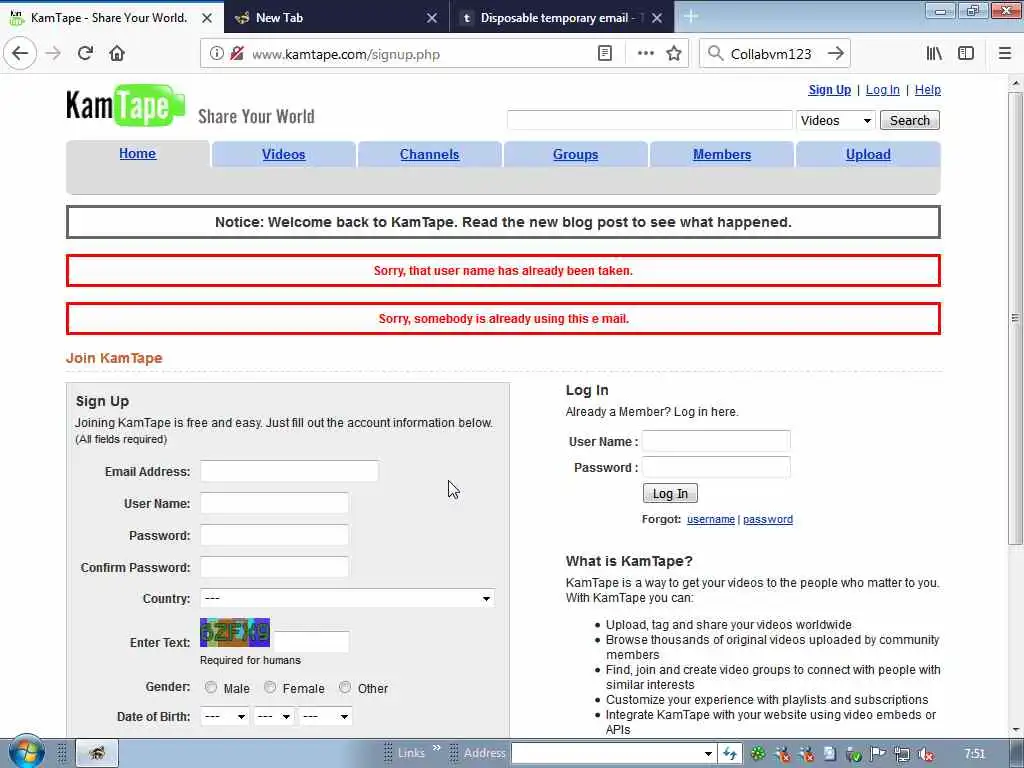Open the Windows Start orb
The width and height of the screenshot is (1024, 768).
[x=26, y=752]
